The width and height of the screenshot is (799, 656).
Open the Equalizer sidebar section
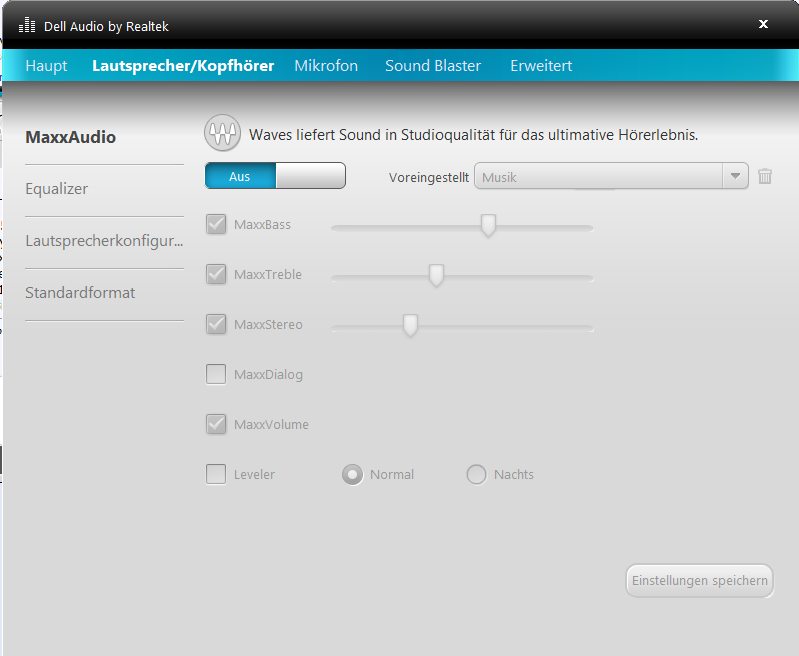(57, 189)
